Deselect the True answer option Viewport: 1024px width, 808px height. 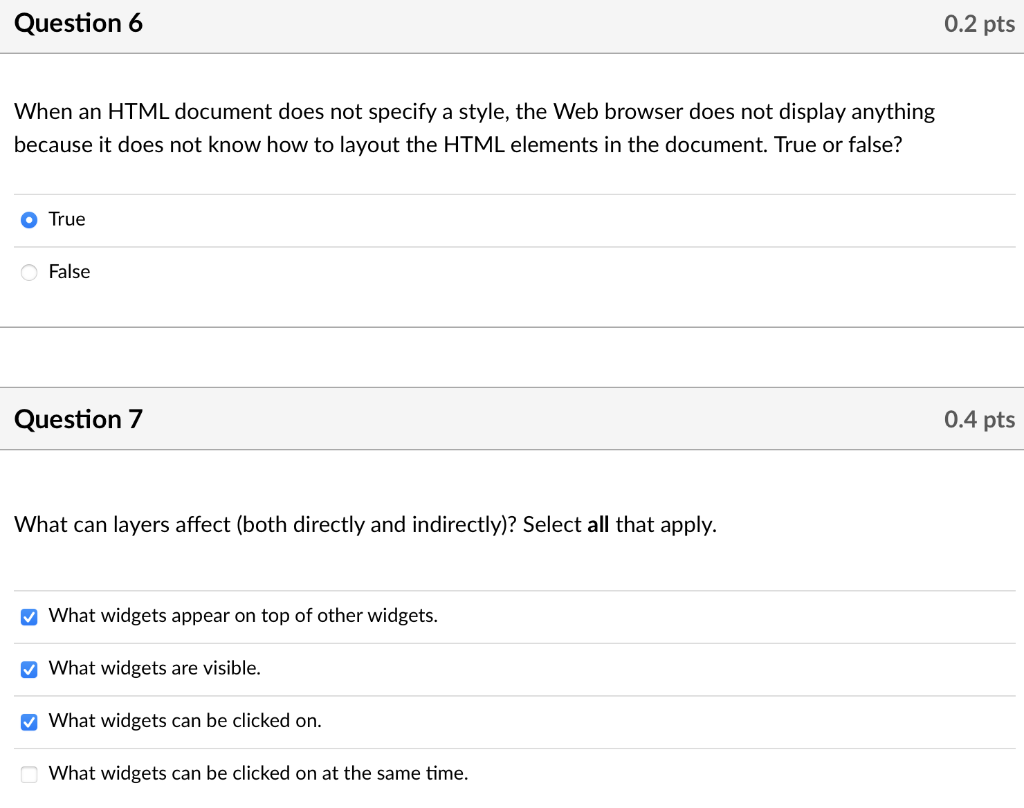[x=29, y=219]
